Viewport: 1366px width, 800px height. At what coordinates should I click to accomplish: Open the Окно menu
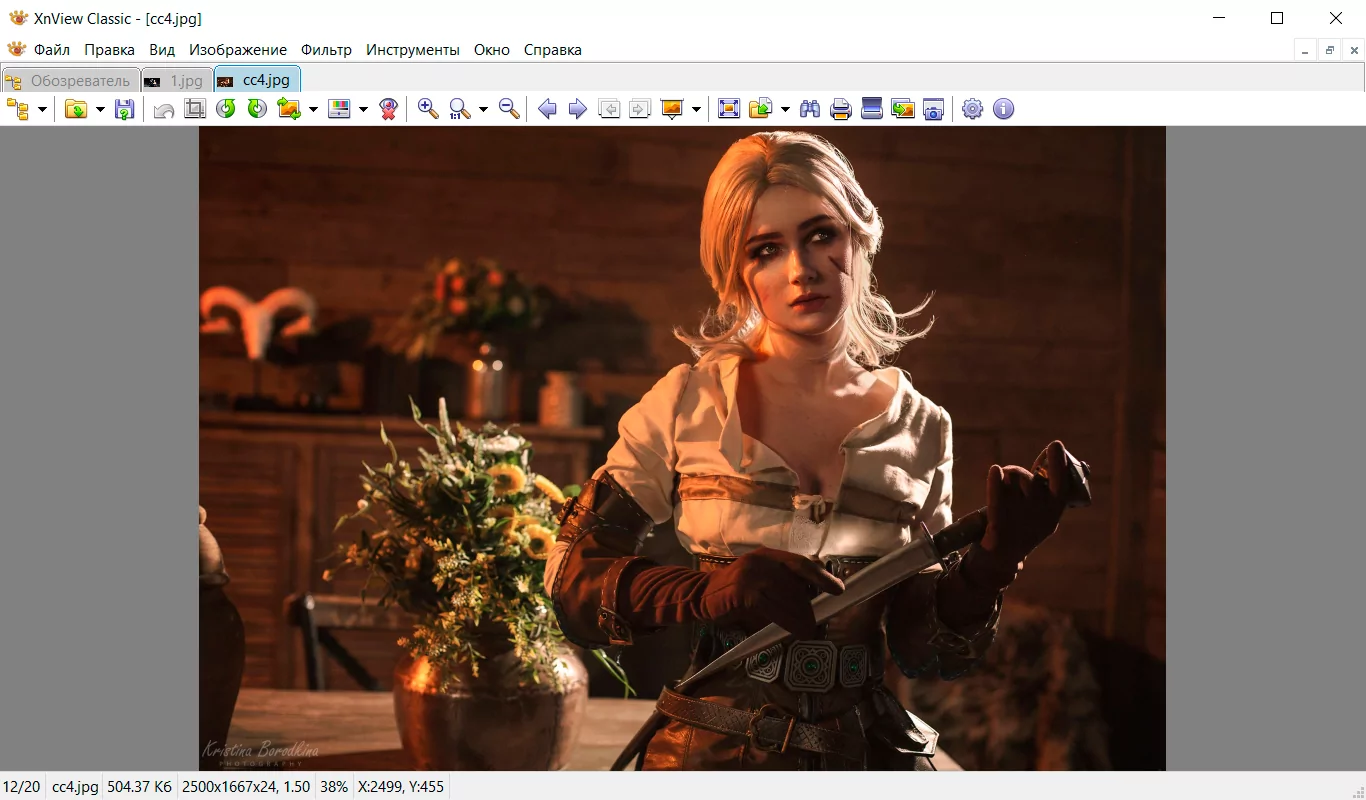pos(492,50)
